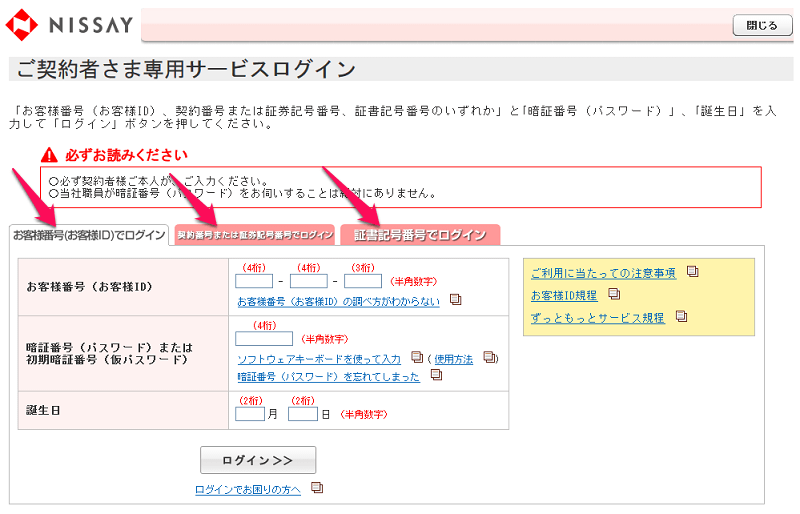Switch to 証書記号番号でログイン tab
Screen dimensions: 800x514
(420, 235)
